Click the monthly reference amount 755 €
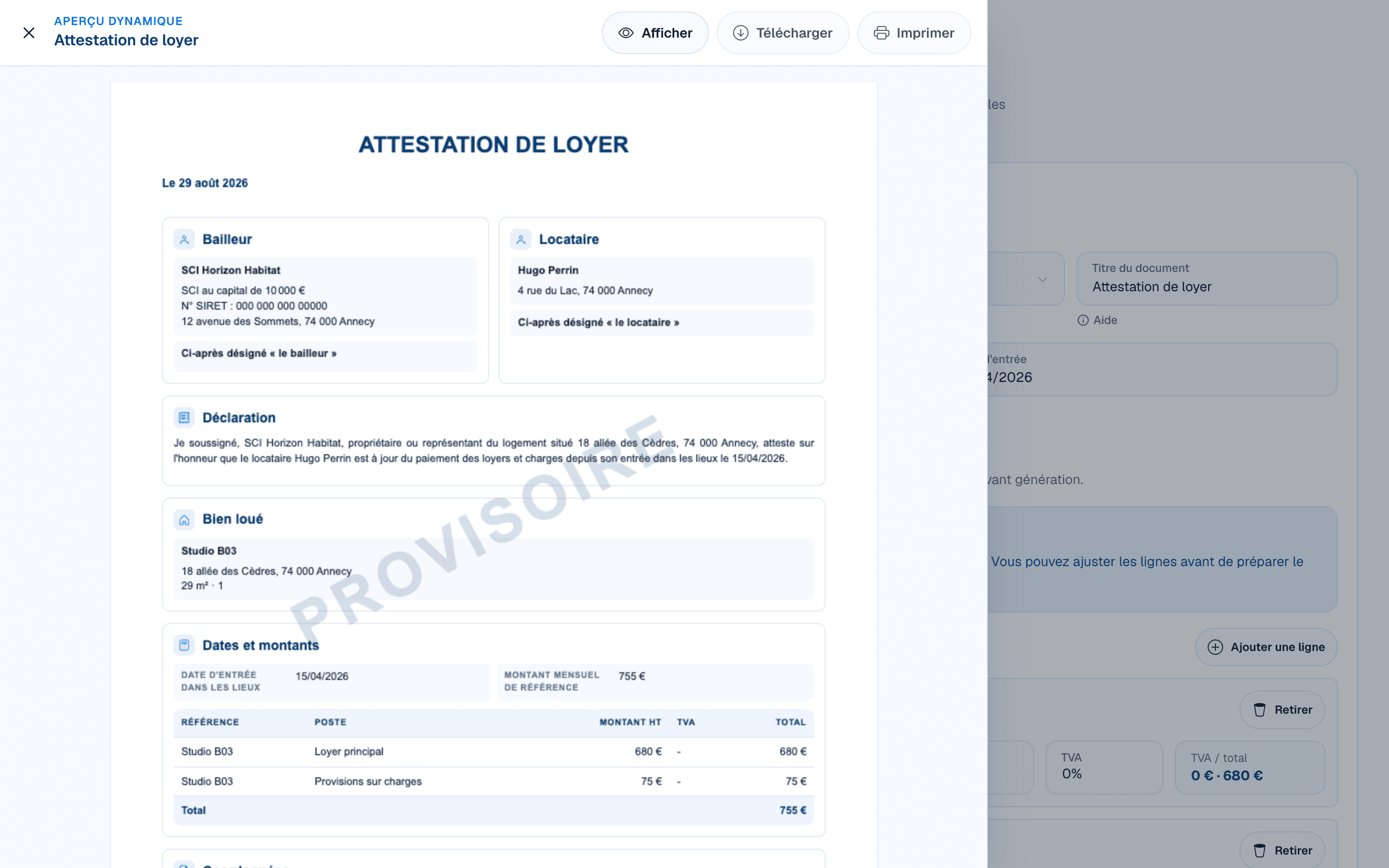 pos(632,676)
